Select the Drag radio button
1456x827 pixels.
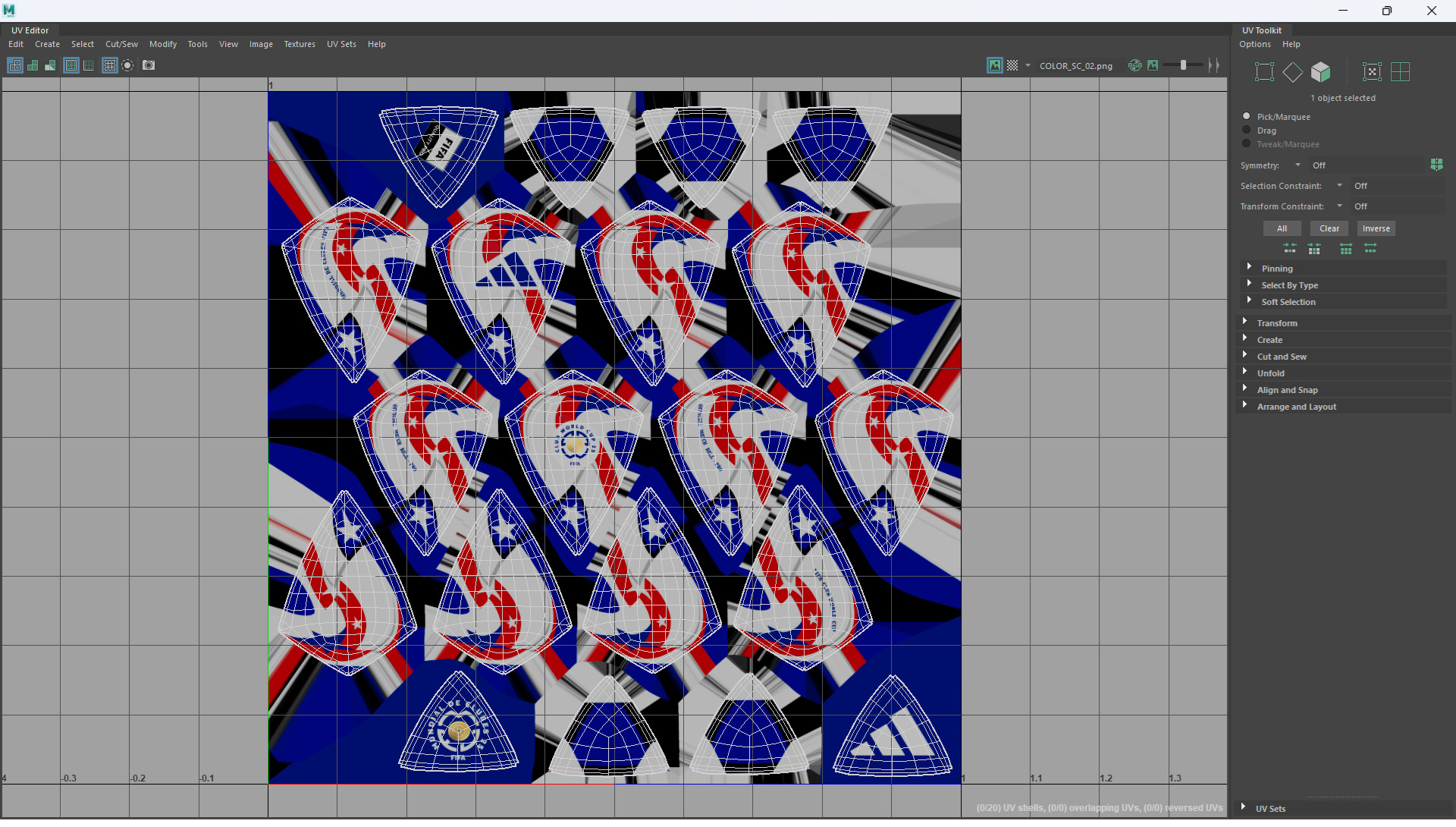[1247, 130]
